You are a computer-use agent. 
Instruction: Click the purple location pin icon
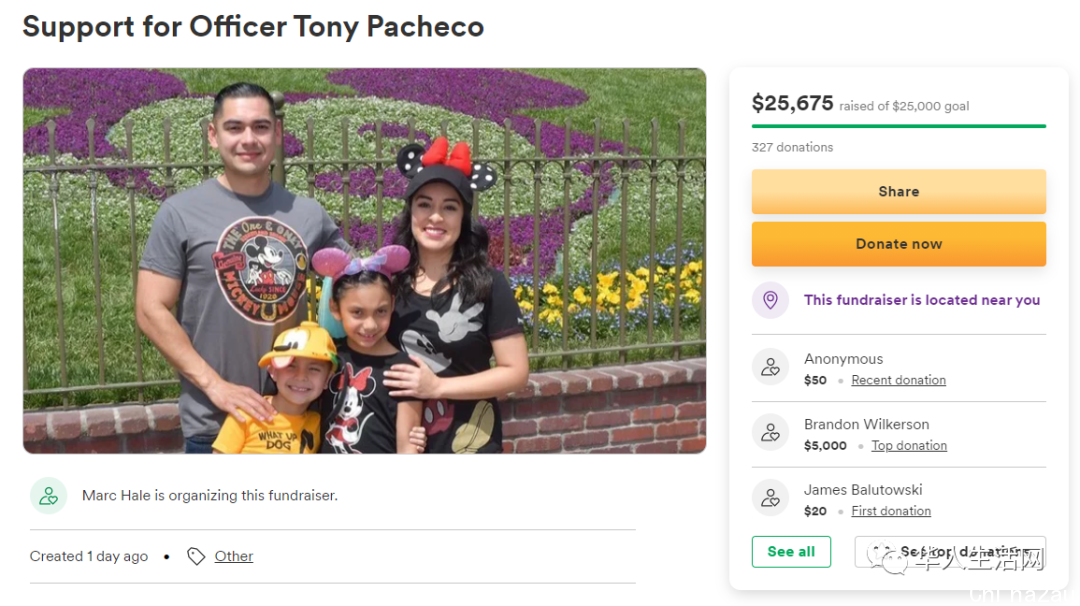[770, 300]
